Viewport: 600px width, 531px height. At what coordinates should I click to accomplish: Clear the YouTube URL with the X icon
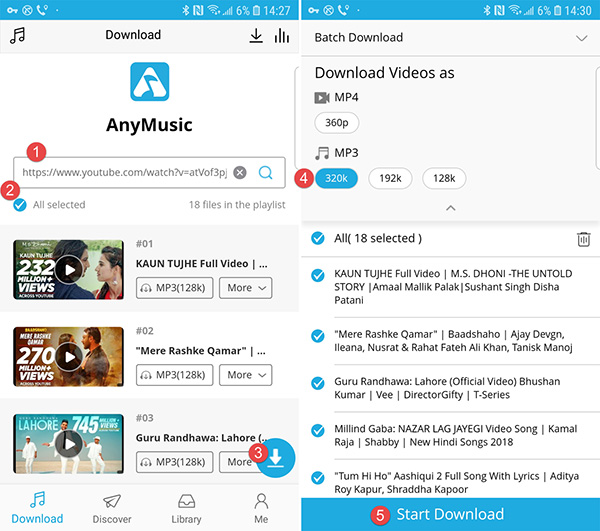tap(240, 173)
